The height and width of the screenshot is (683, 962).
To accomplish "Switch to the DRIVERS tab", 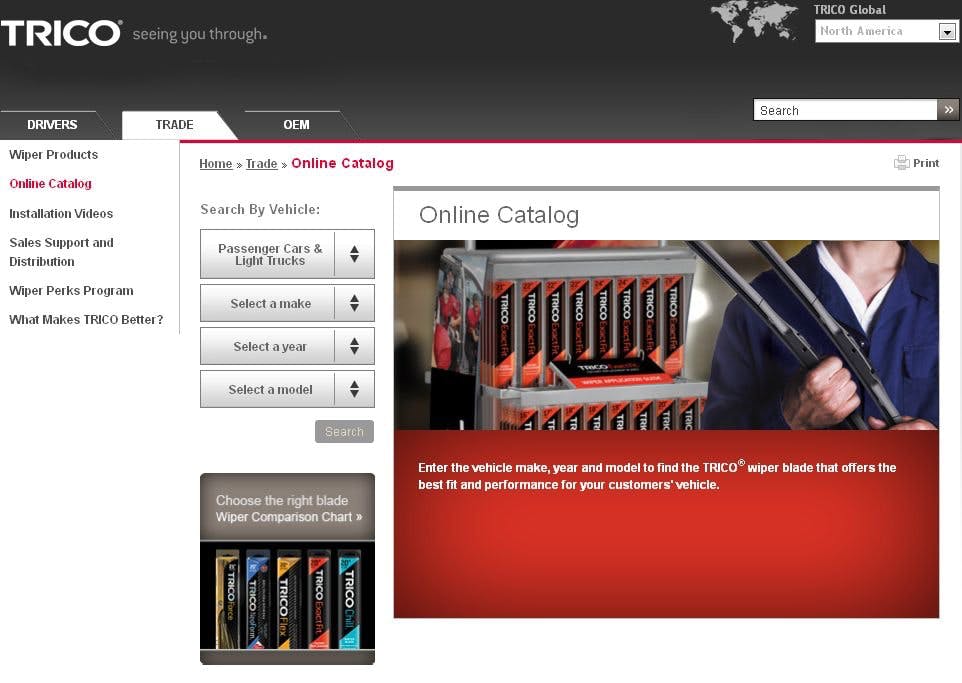I will pos(52,125).
